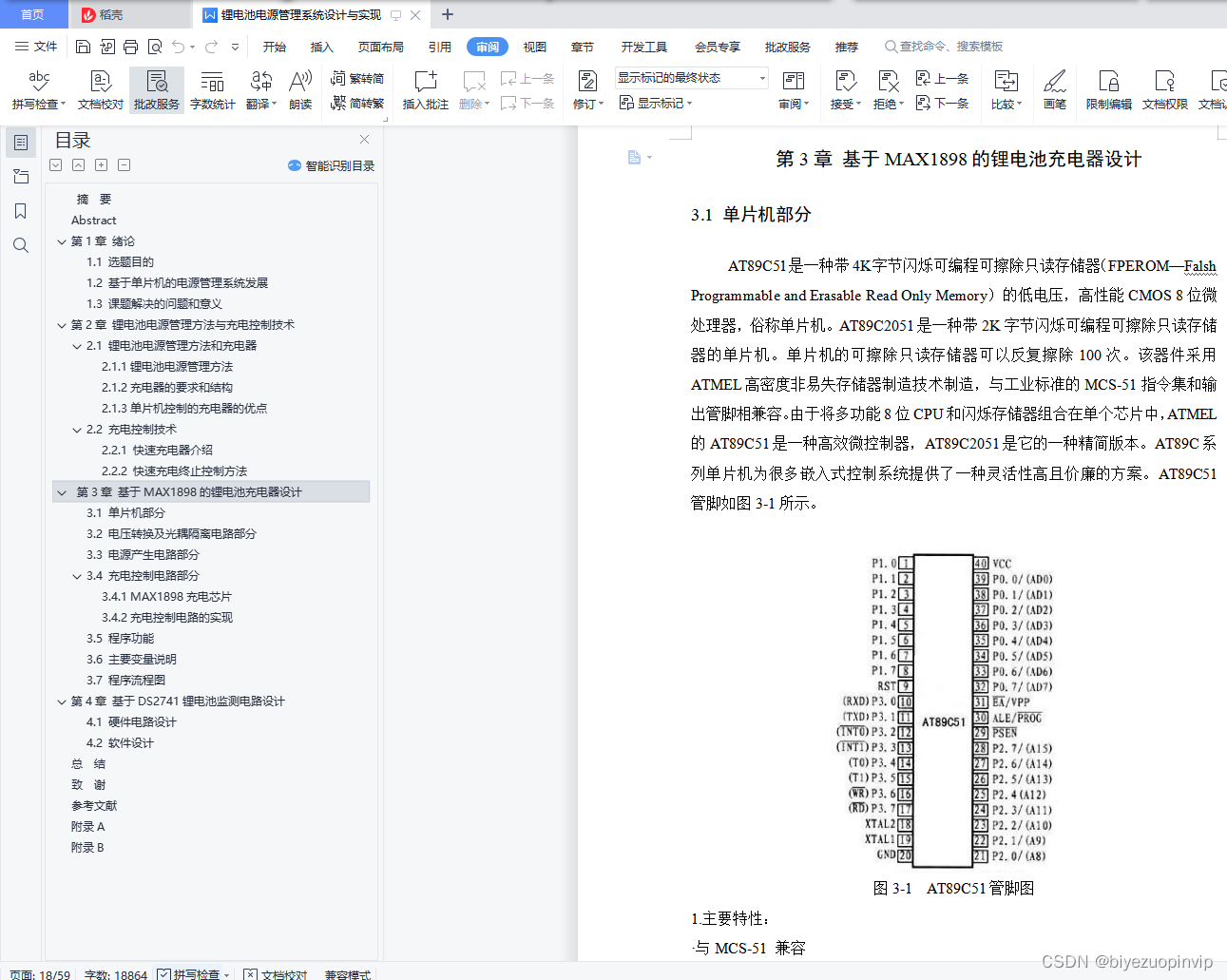
Task: Select the AT89C51 pin diagram image
Action: 947,710
